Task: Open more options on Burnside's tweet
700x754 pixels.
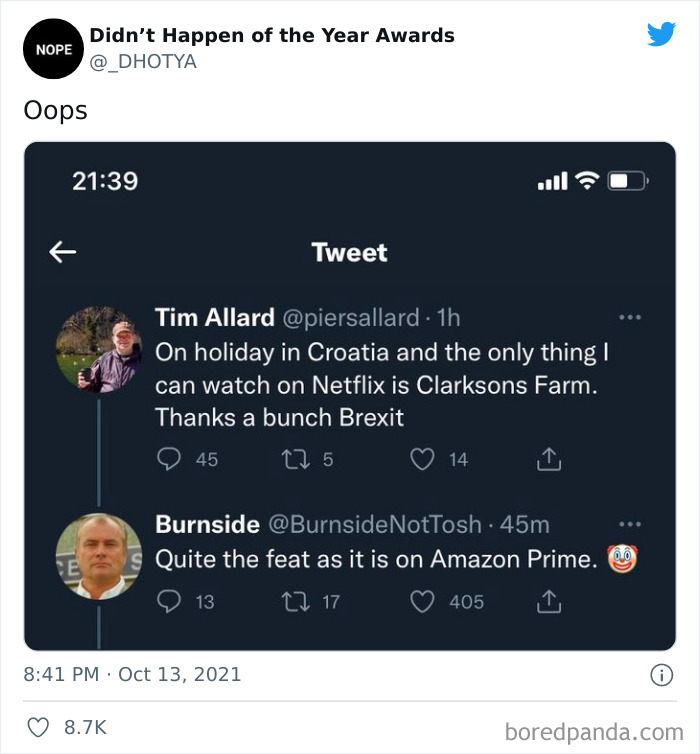Action: [629, 524]
